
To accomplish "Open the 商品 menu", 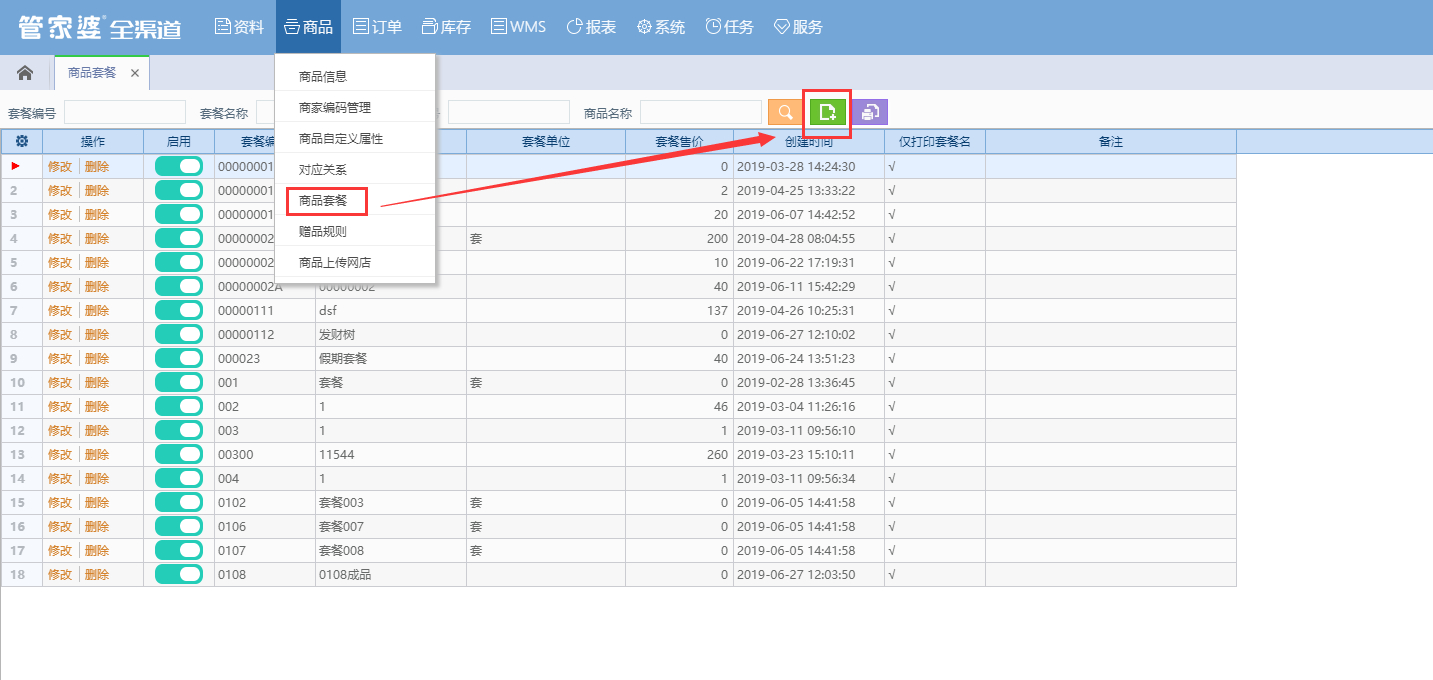I will (308, 27).
